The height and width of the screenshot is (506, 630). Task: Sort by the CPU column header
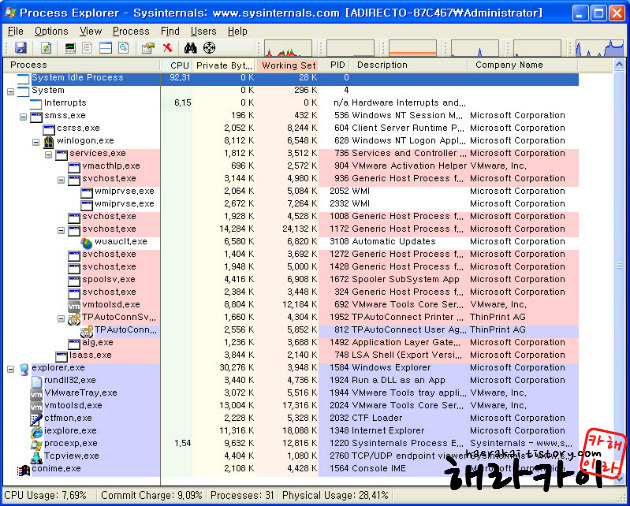(x=176, y=65)
